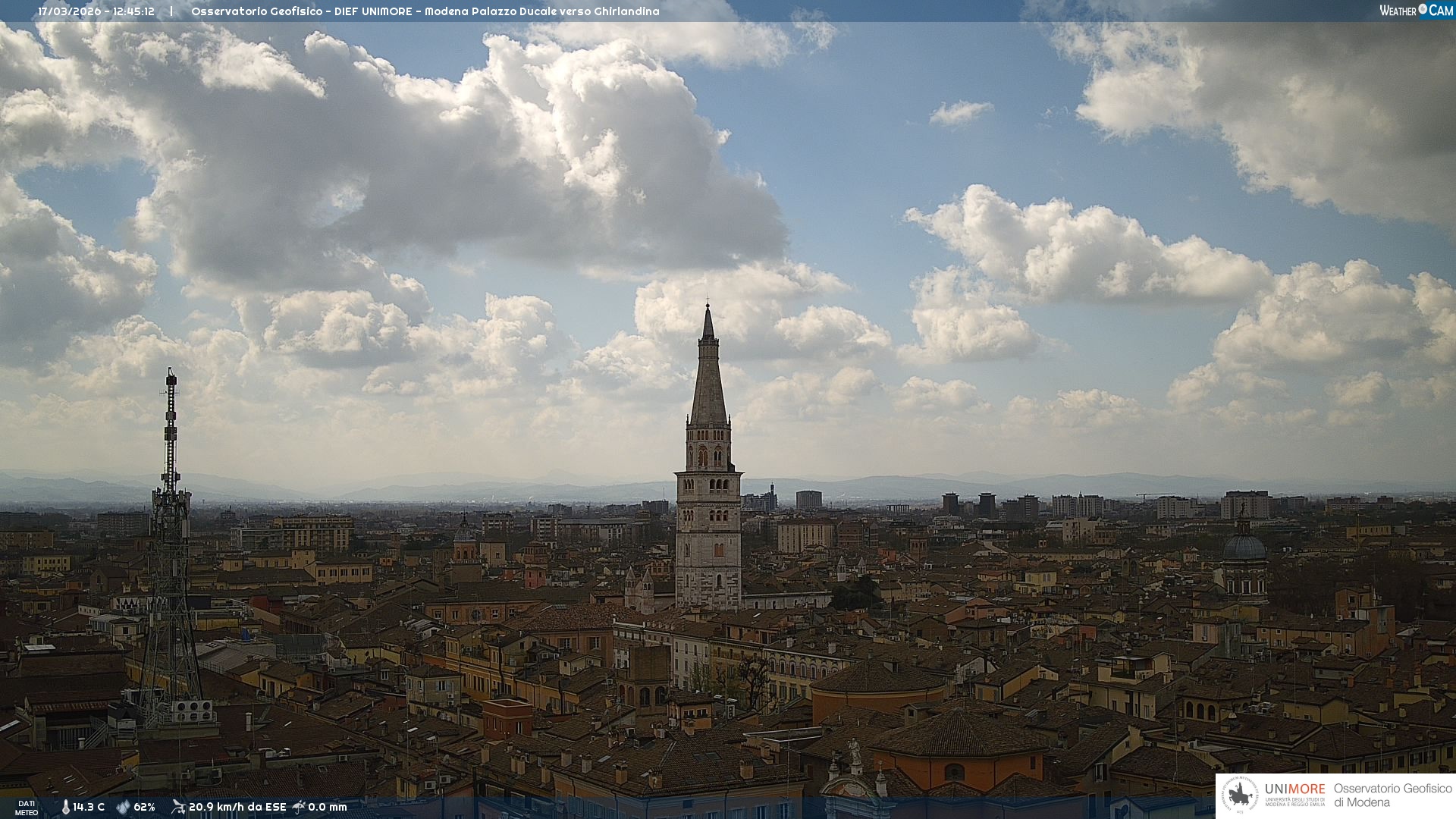Click the gray church dome on right
The image size is (1456, 819).
click(x=1244, y=548)
